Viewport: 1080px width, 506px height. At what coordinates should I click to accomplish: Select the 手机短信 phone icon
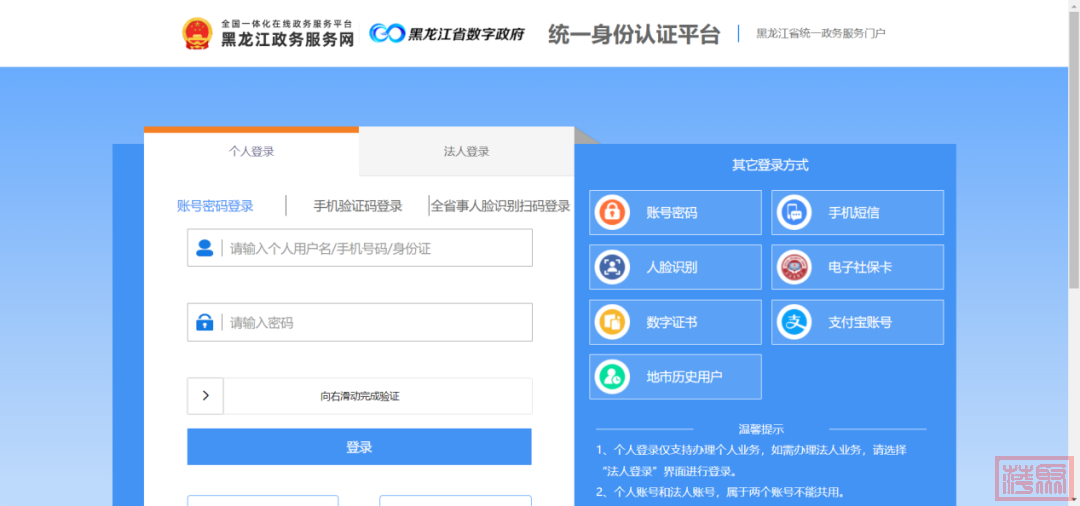[x=794, y=213]
